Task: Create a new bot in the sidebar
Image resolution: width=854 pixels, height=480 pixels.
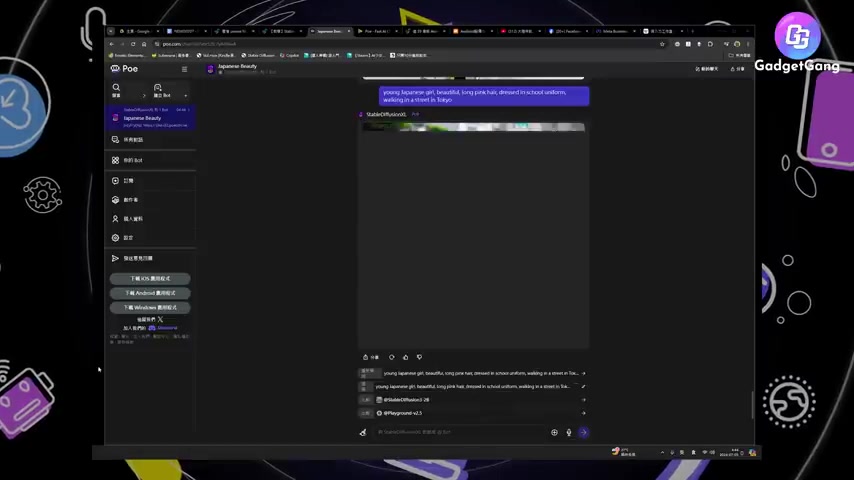Action: click(161, 90)
